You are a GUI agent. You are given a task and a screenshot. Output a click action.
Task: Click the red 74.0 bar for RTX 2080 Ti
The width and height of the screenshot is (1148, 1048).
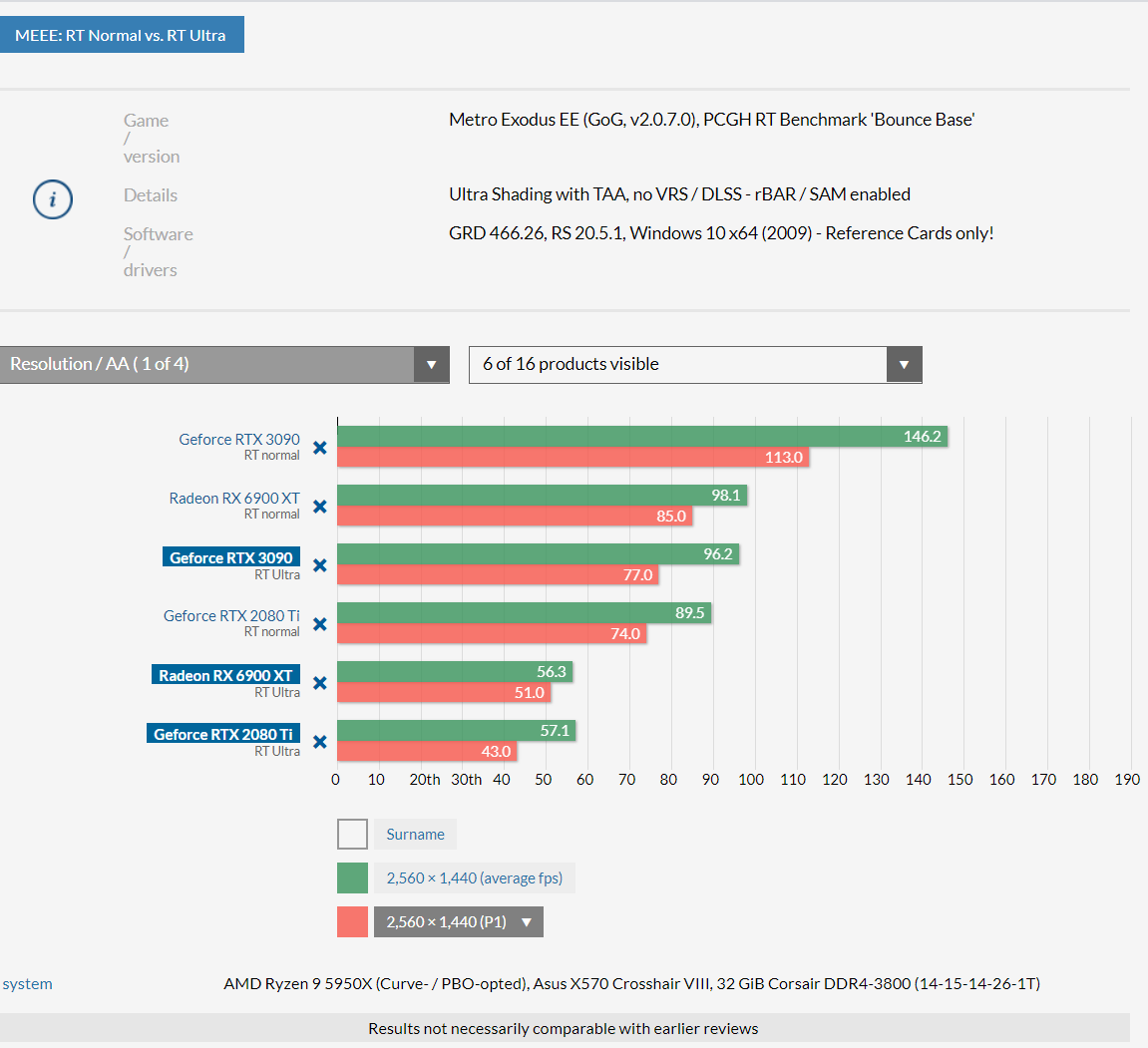pos(492,634)
